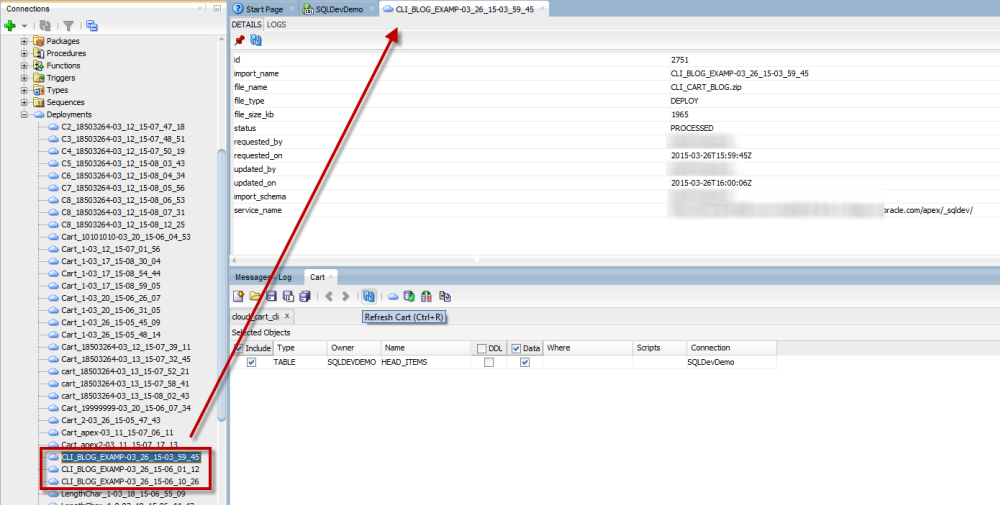Viewport: 1000px width, 505px height.
Task: Toggle the Data header checkbox
Action: pos(517,348)
